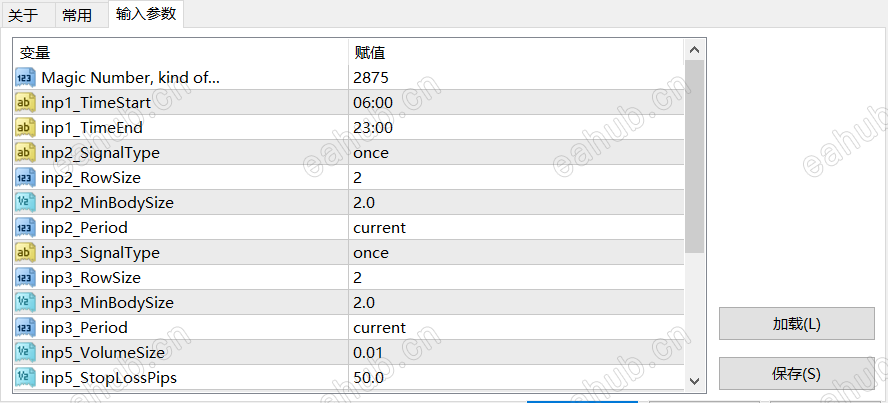Select the Magic Number value 2875
Viewport: 888px width, 403px height.
[371, 78]
